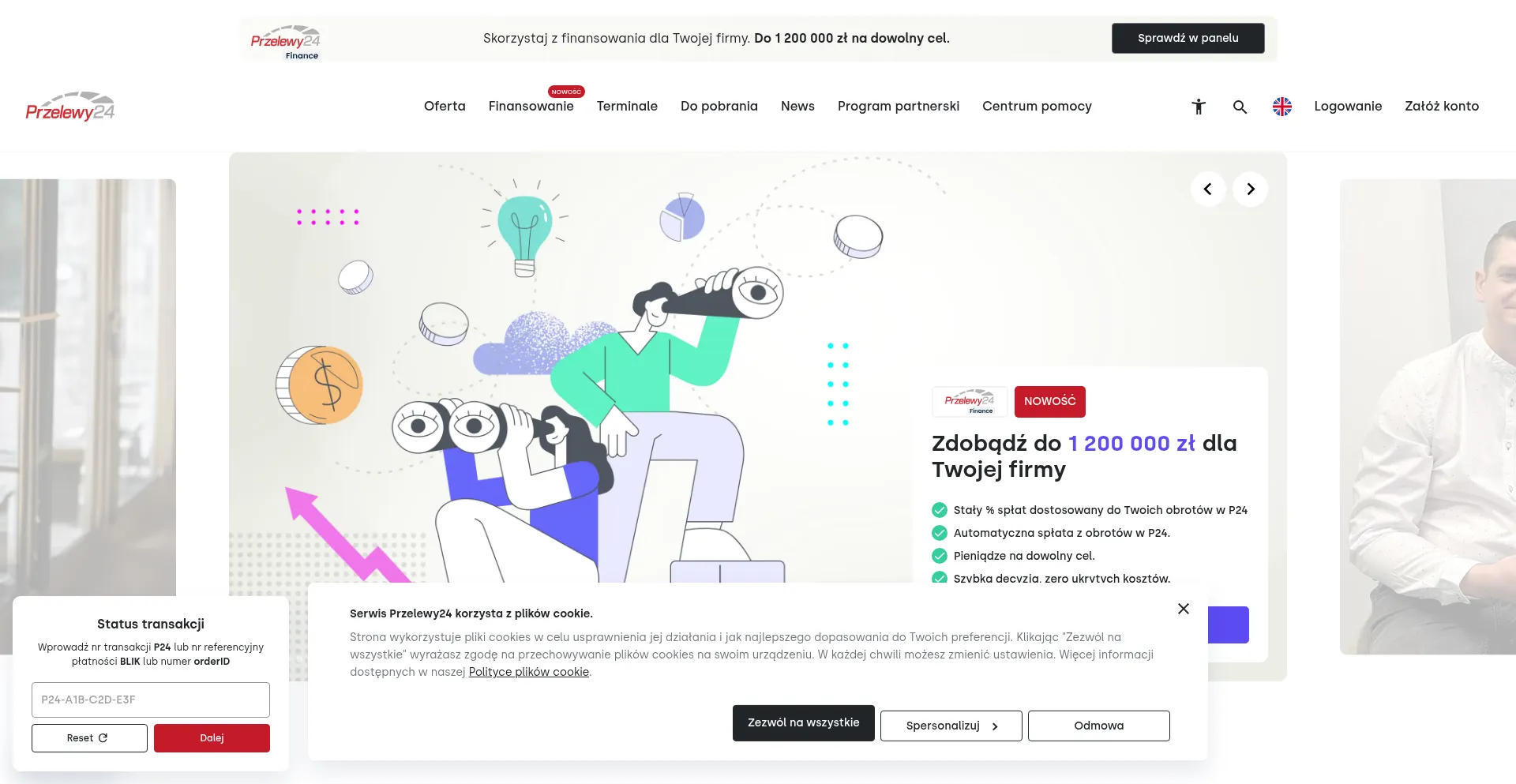1516x784 pixels.
Task: Open the Finansowanie menu item
Action: [x=531, y=107]
